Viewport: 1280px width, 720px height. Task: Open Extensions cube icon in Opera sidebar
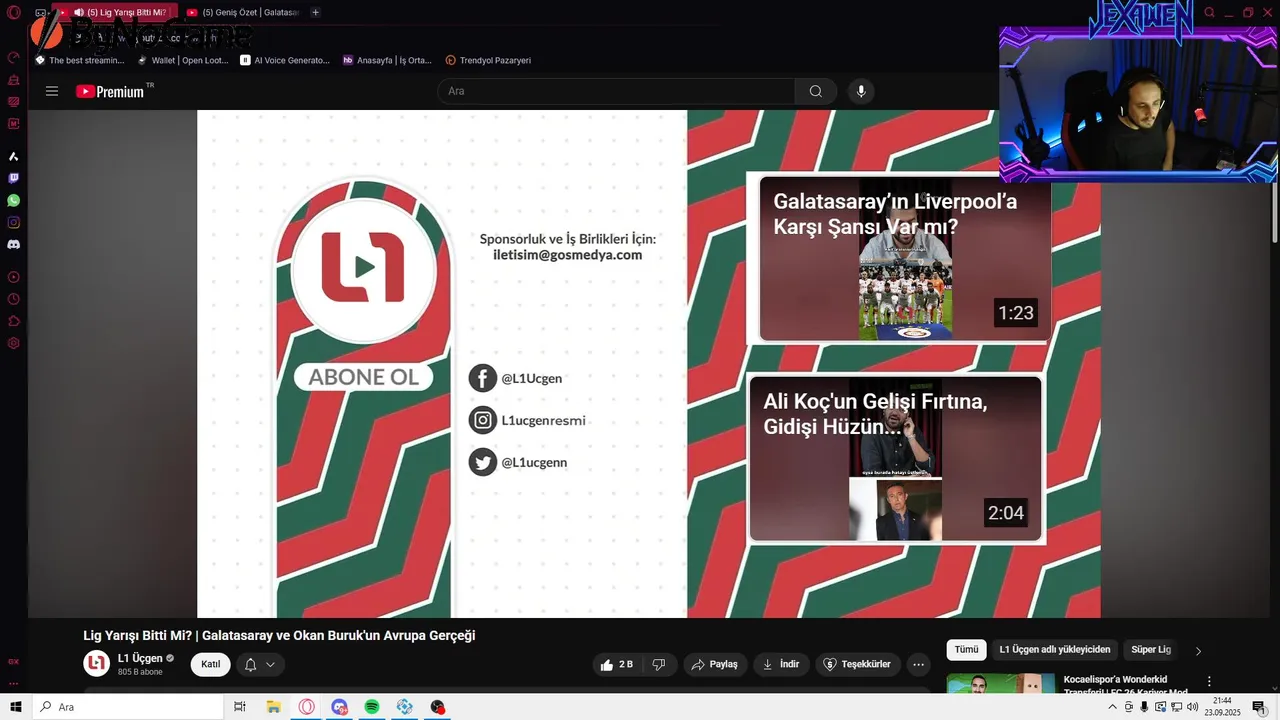14,321
